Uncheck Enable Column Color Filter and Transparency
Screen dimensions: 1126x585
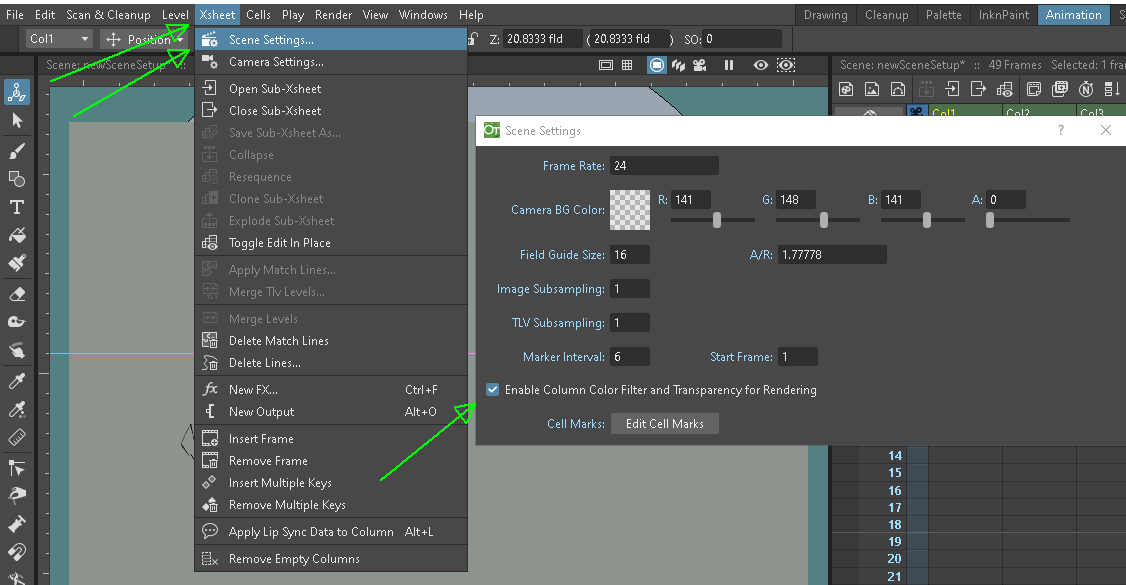[x=492, y=389]
